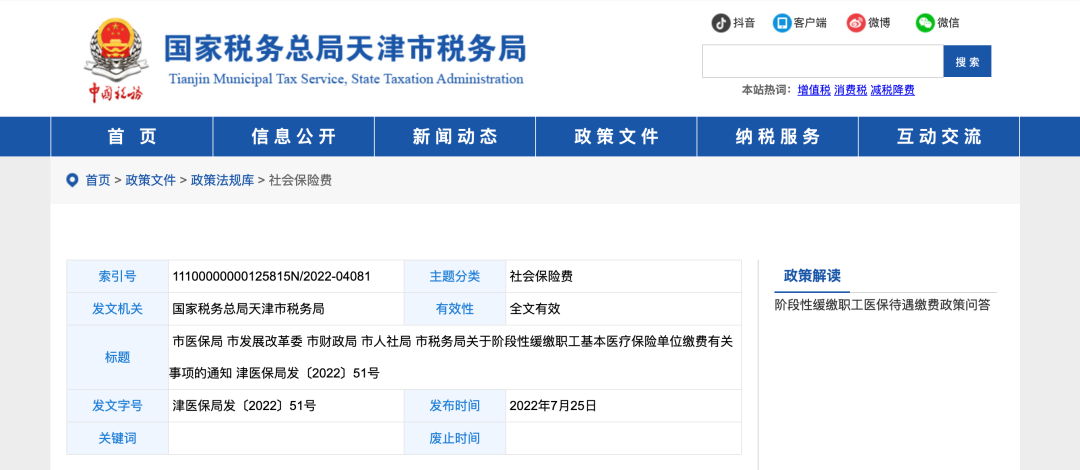This screenshot has height=470, width=1080.
Task: Select the 政策解读 tab heading
Action: (x=812, y=276)
